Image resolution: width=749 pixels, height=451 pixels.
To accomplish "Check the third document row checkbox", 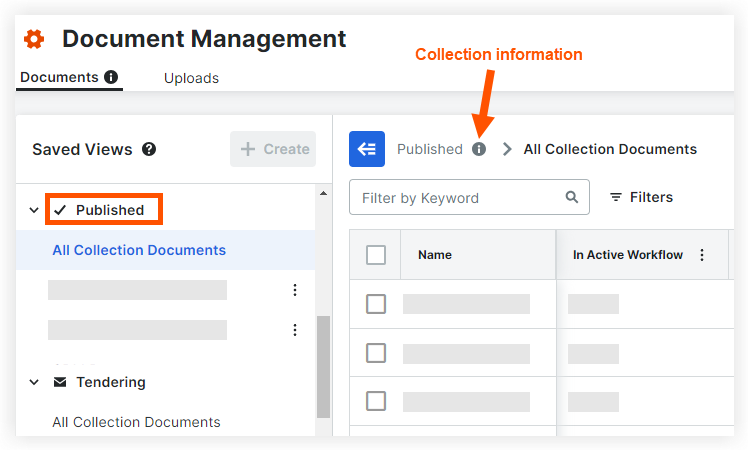I will pyautogui.click(x=376, y=401).
